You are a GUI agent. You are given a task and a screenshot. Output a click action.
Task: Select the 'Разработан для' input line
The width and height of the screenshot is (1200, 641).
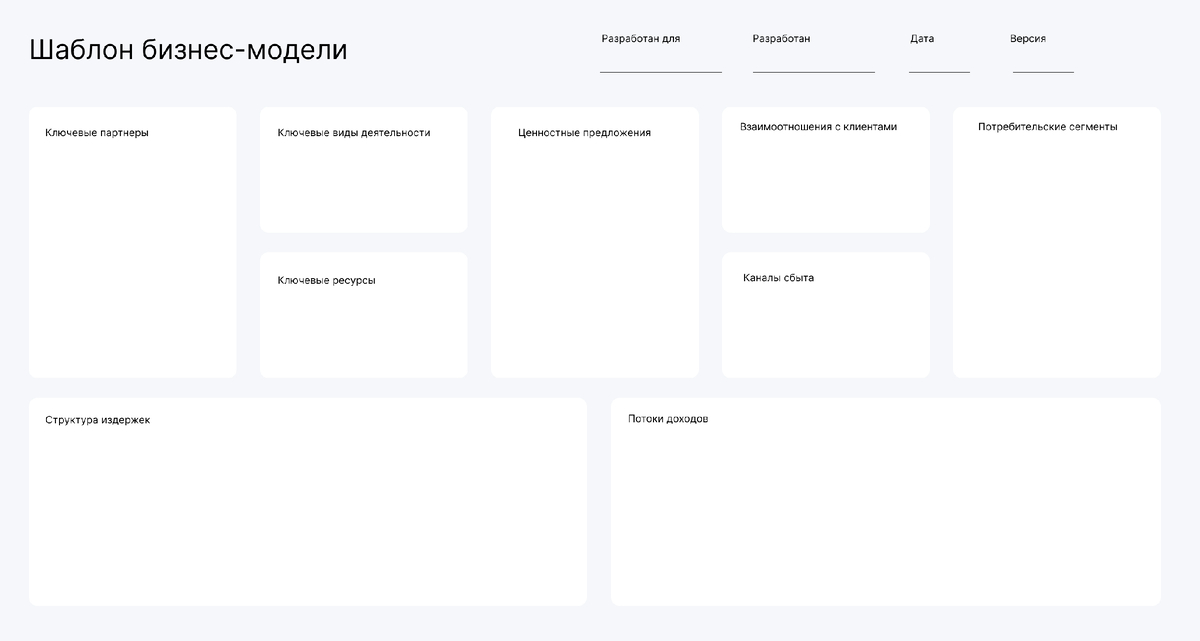point(661,72)
